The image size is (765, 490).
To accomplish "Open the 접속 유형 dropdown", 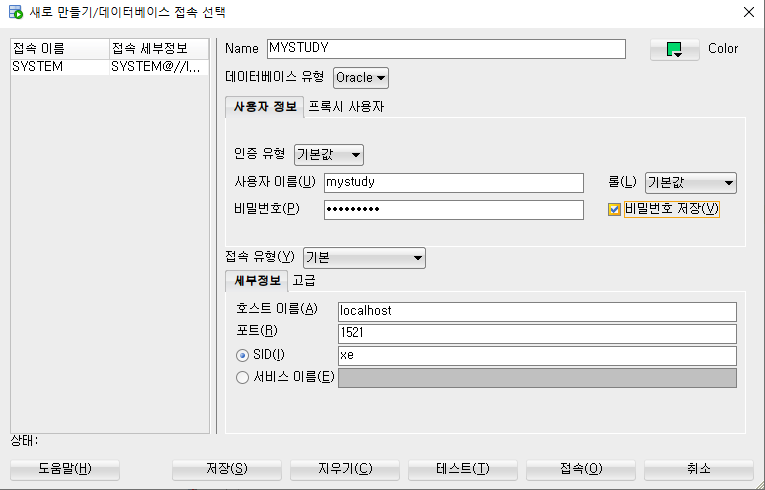I will (364, 258).
